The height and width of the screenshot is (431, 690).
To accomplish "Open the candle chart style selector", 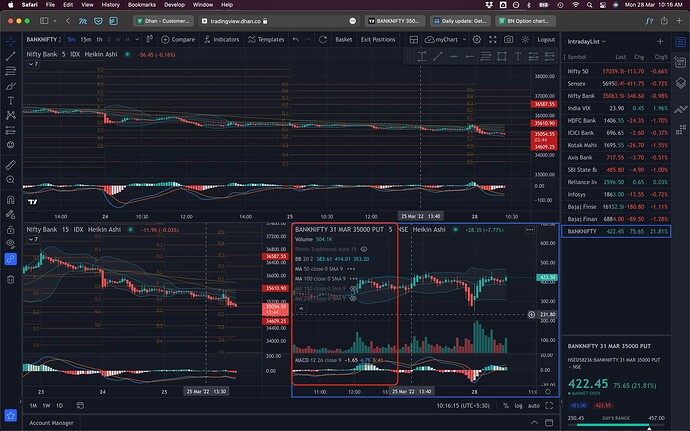I will tap(150, 40).
